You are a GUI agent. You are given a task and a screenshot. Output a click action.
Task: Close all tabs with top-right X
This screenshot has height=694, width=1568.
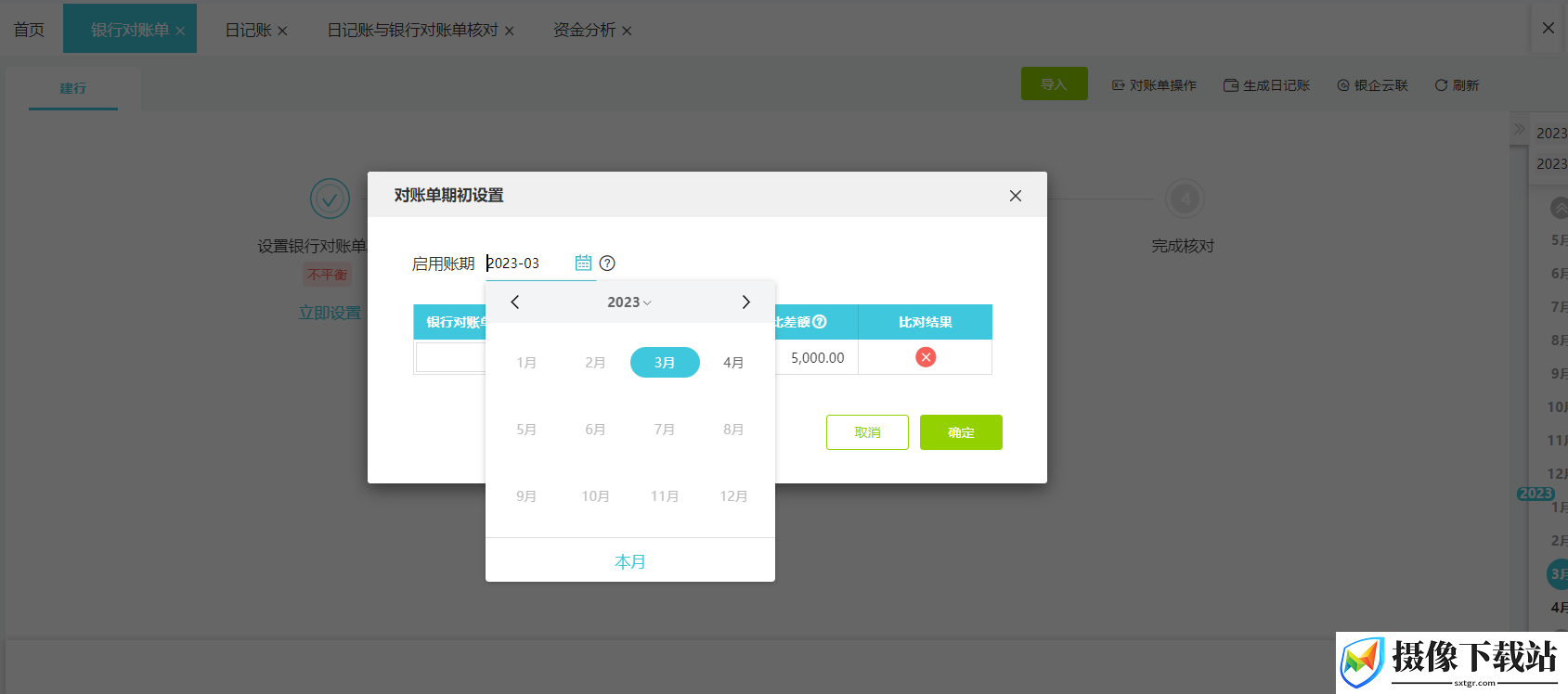[1549, 28]
